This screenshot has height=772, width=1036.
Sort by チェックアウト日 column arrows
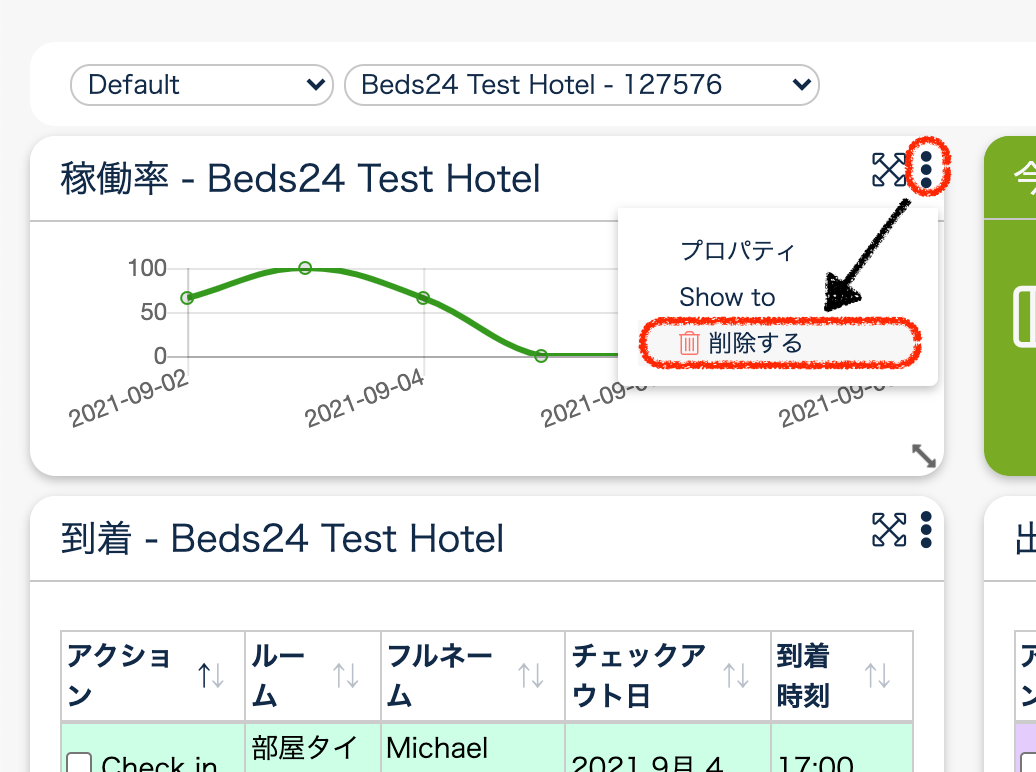tap(736, 676)
